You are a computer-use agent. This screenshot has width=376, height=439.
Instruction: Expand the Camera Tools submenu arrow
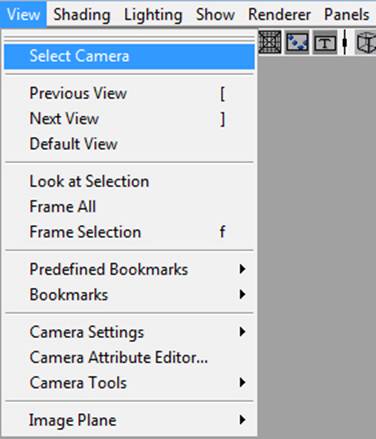[243, 382]
